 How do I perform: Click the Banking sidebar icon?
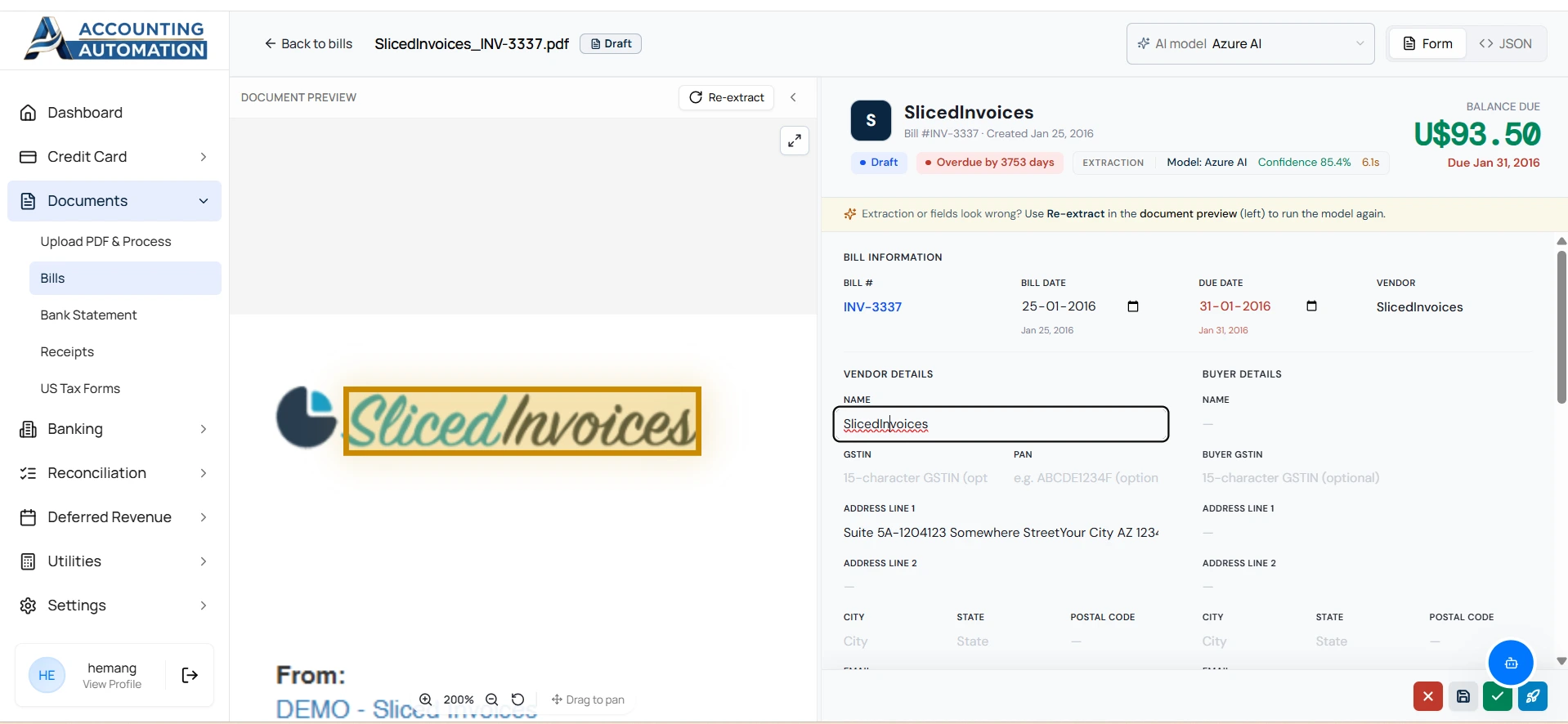28,429
